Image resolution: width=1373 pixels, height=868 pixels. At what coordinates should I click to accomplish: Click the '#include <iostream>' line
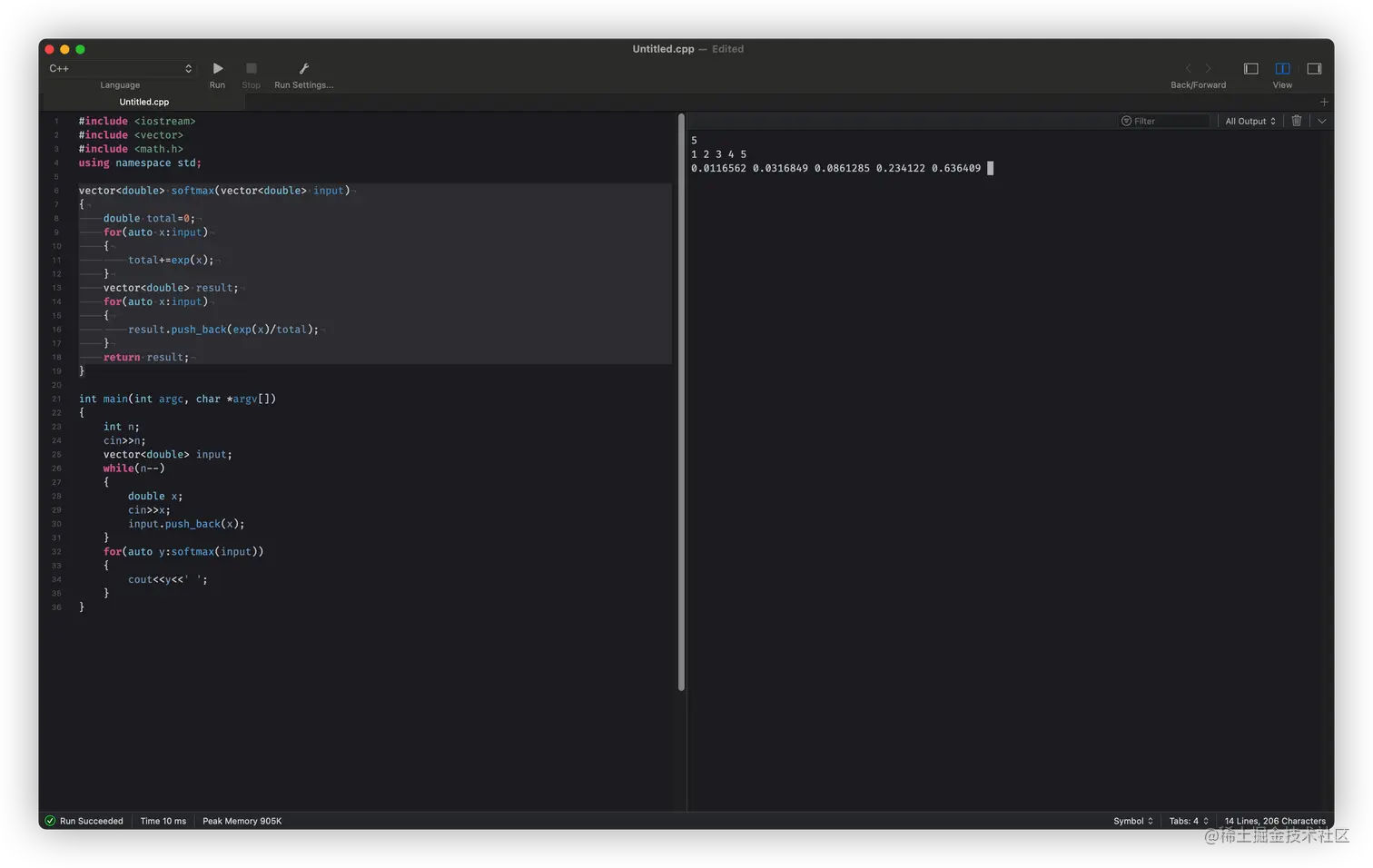(137, 121)
